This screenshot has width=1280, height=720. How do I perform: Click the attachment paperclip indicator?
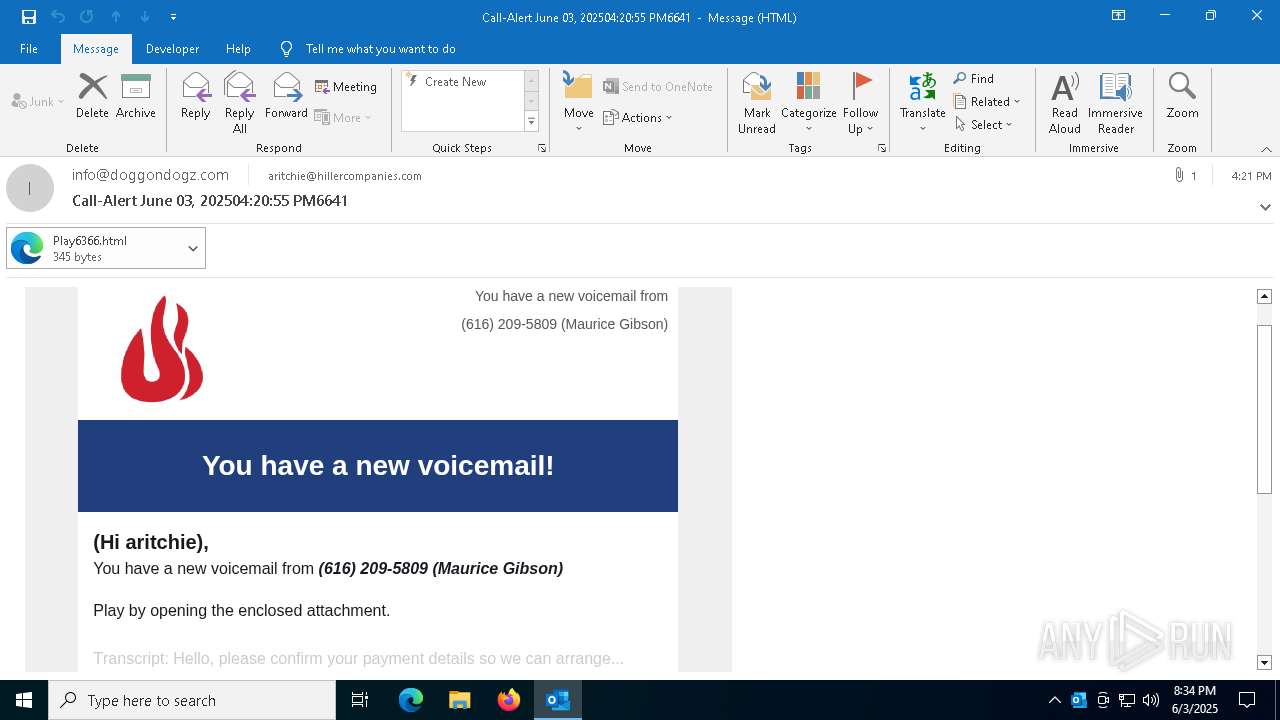1186,176
